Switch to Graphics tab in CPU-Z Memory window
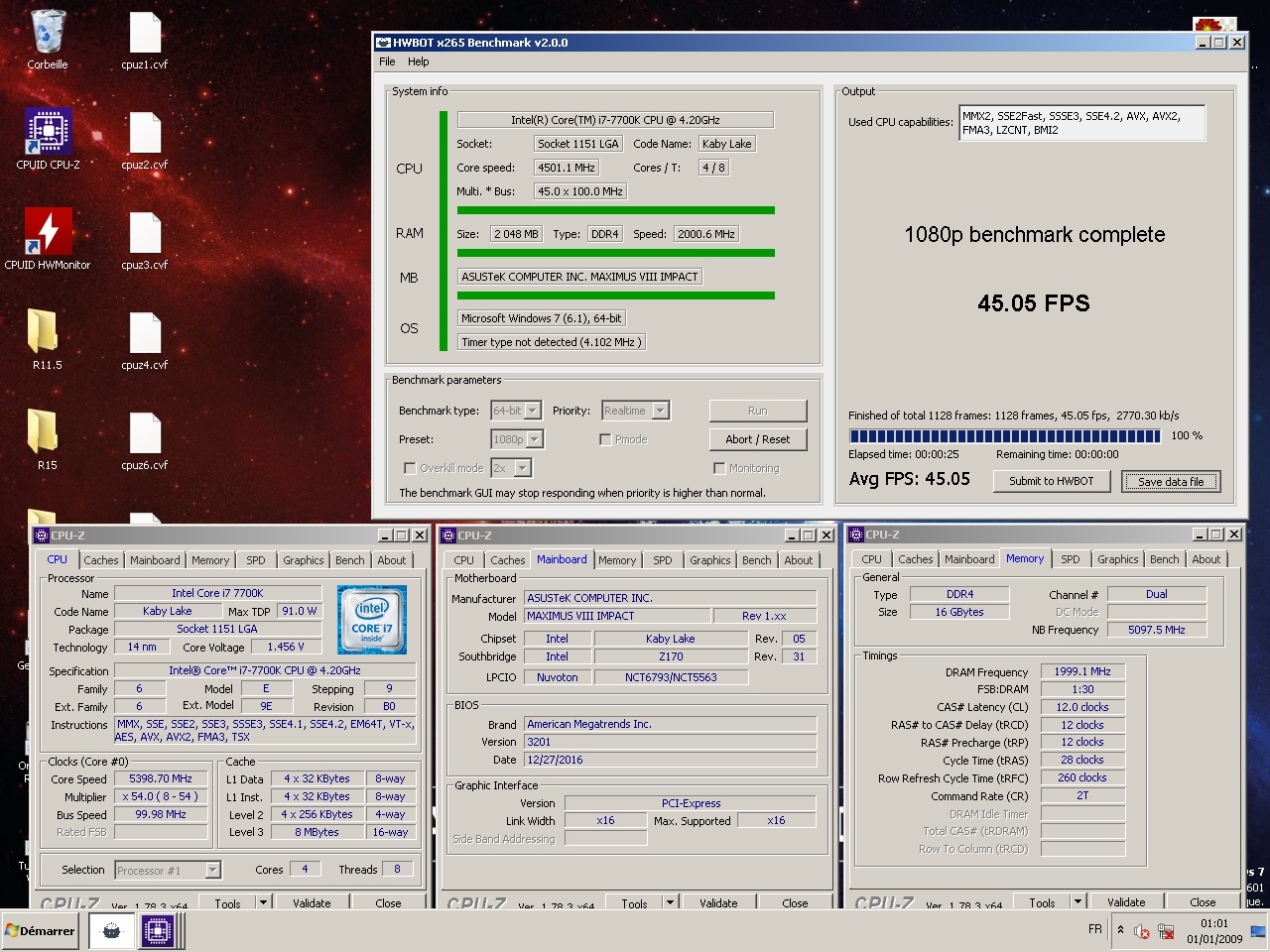This screenshot has height=952, width=1270. pos(1118,559)
